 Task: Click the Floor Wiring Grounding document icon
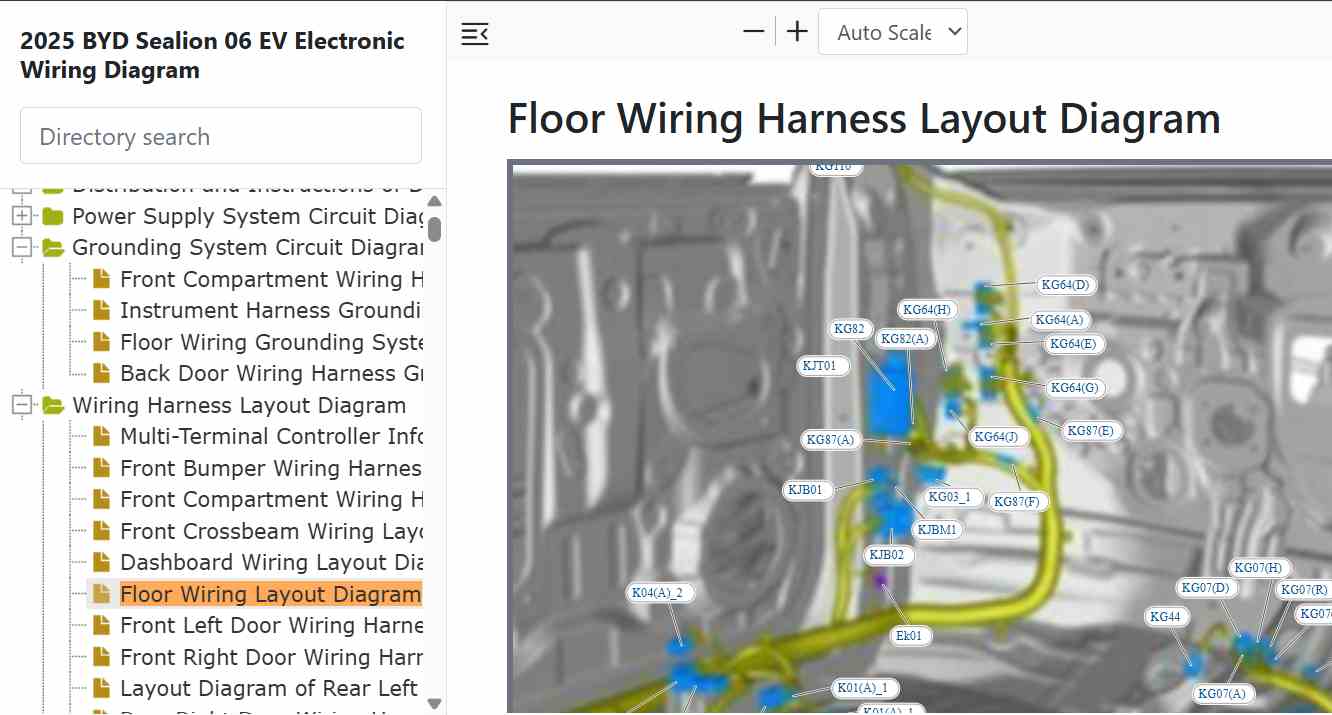tap(101, 342)
